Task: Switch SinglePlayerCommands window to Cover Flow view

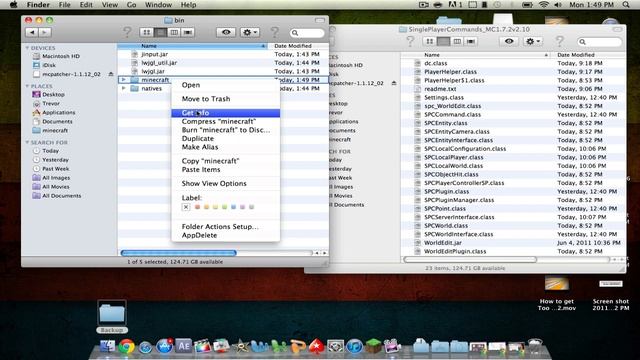Action: click(471, 41)
